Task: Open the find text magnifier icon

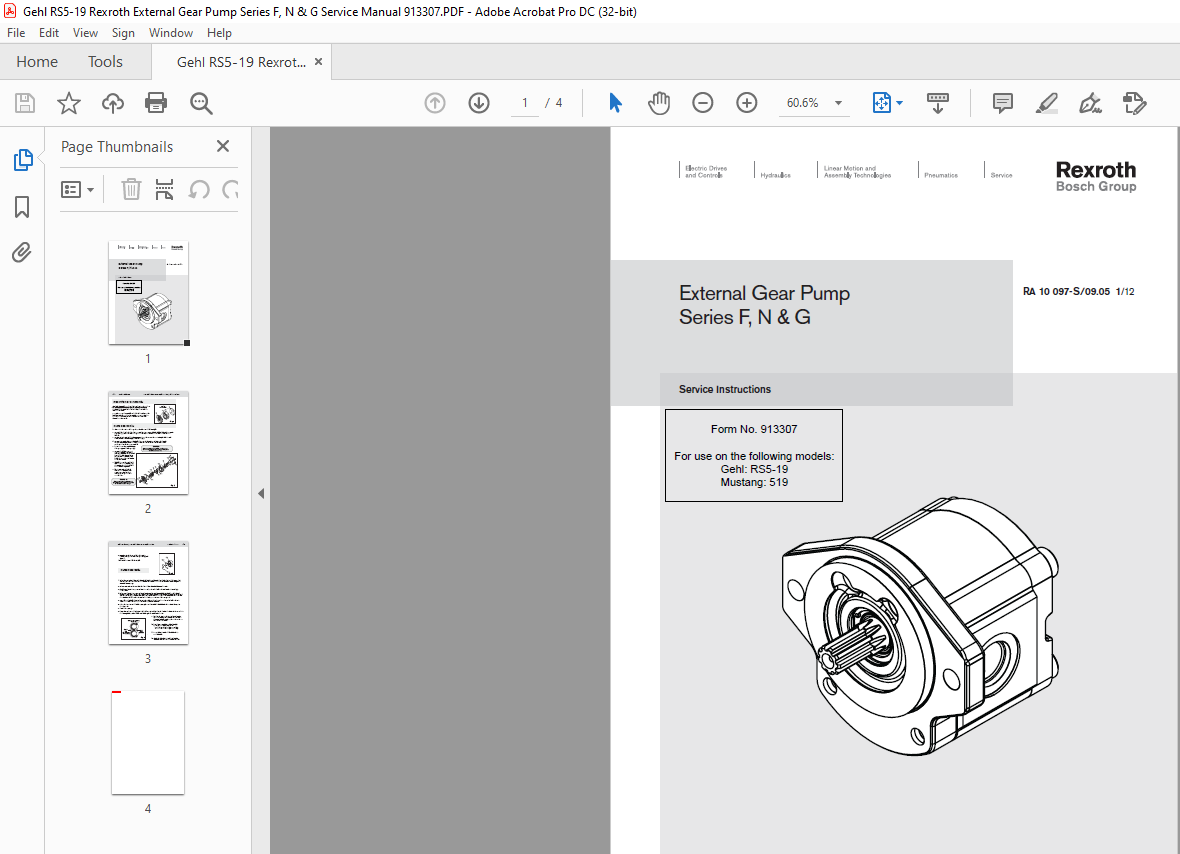Action: tap(201, 103)
